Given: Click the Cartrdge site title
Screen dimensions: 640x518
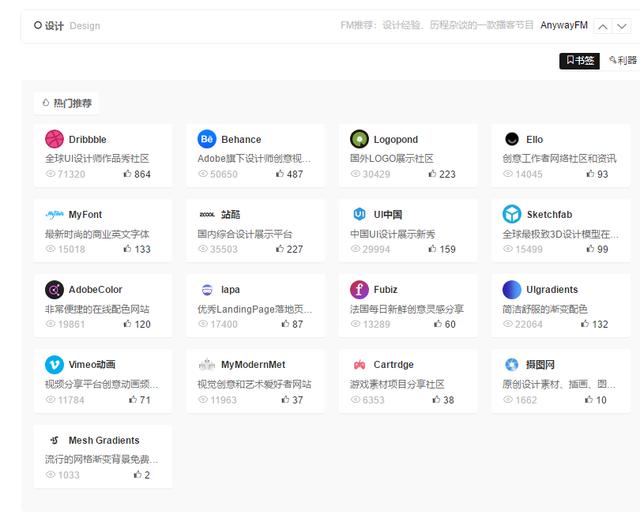Looking at the screenshot, I should tap(393, 365).
